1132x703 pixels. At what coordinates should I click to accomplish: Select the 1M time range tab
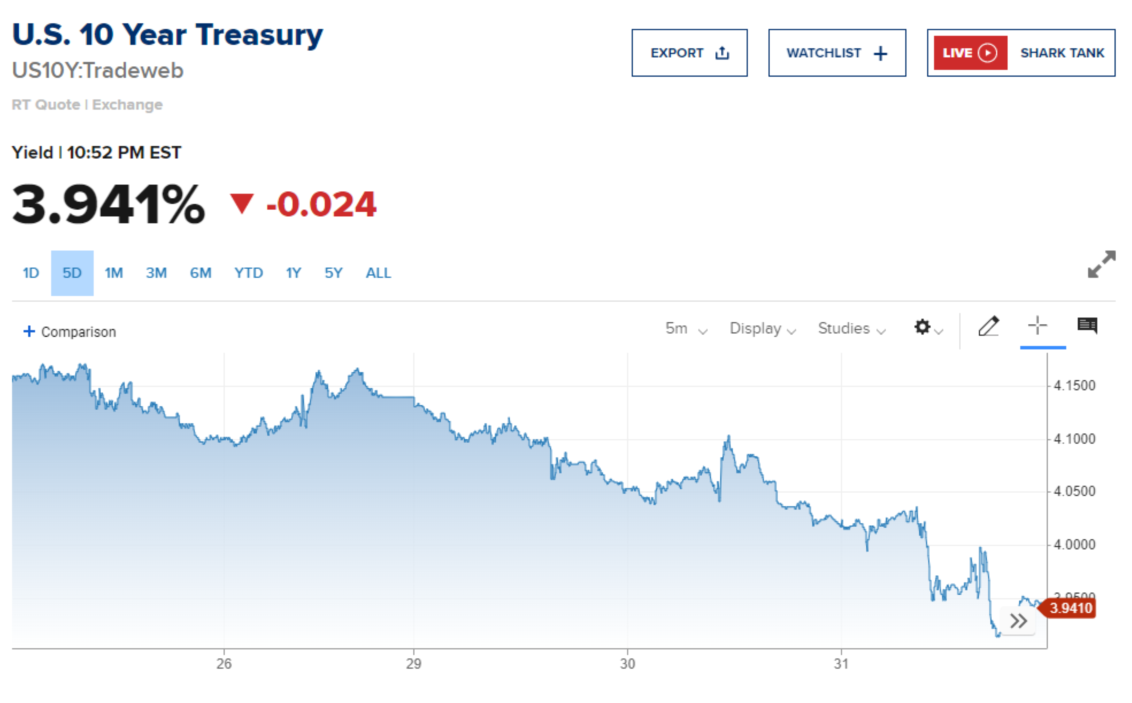click(x=114, y=273)
